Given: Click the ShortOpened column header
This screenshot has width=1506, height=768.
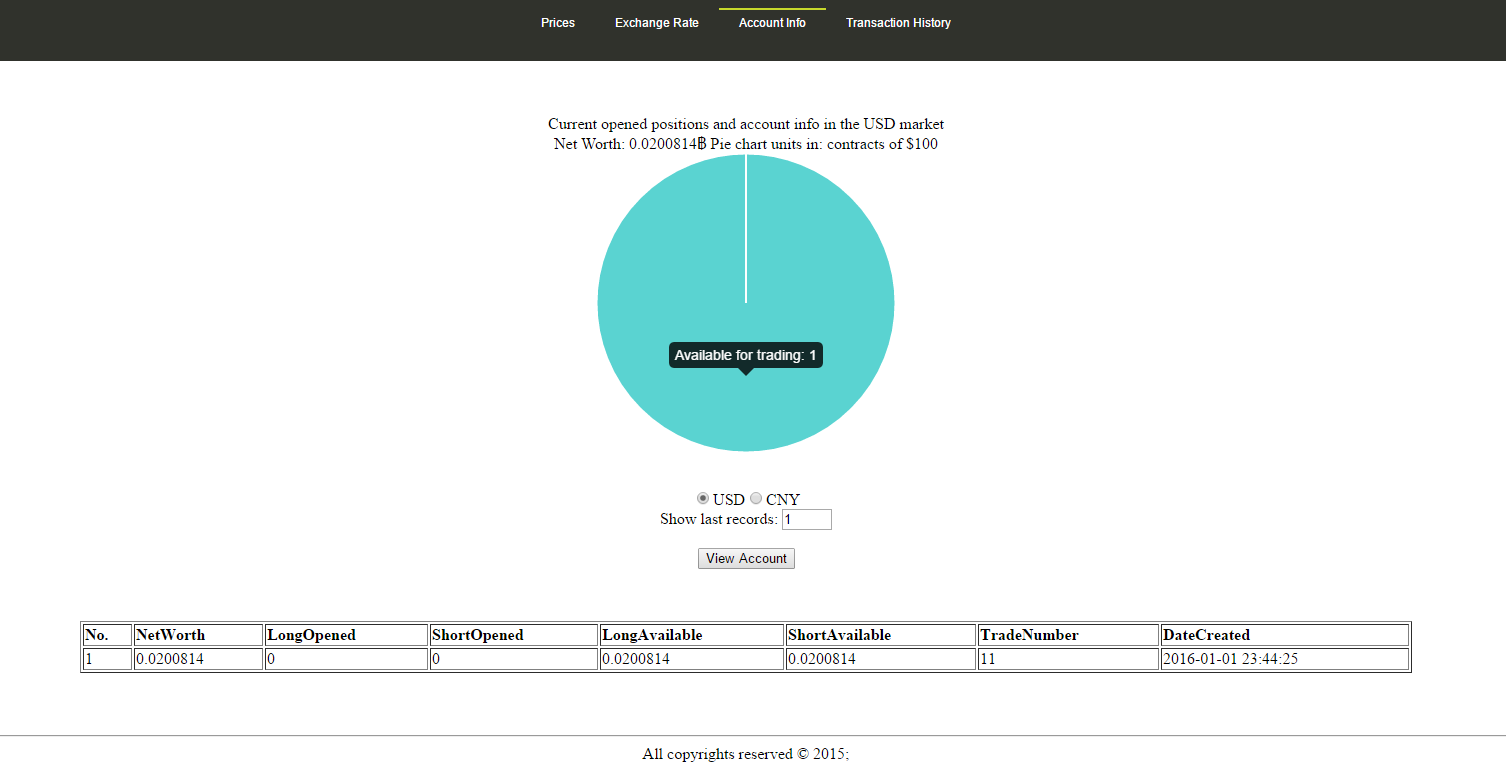Looking at the screenshot, I should point(514,635).
